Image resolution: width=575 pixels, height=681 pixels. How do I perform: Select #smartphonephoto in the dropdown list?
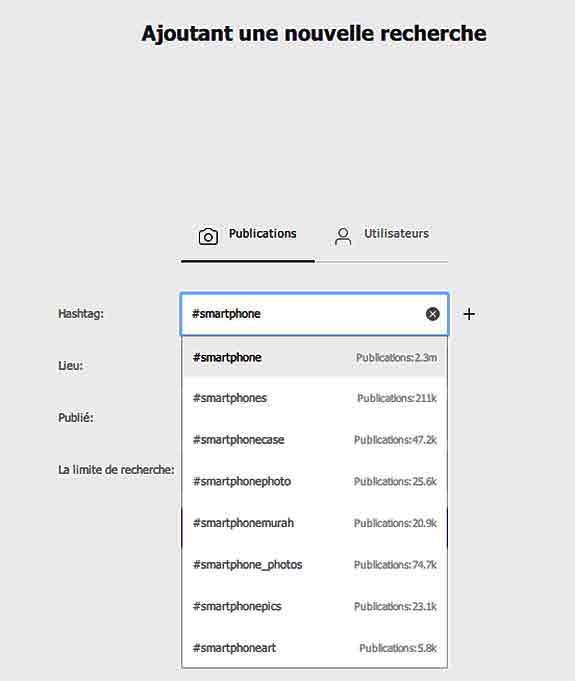314,481
